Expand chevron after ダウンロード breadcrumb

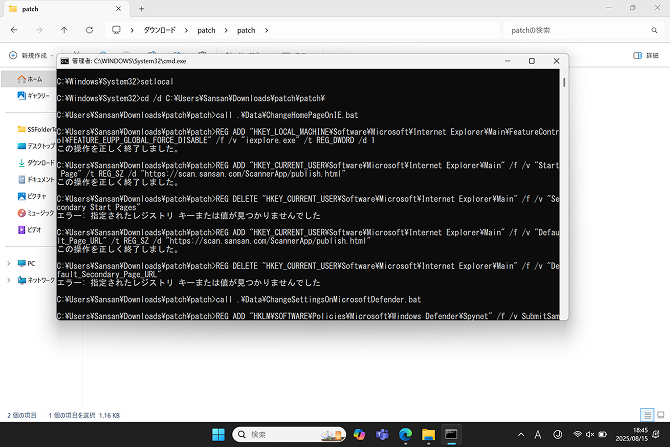point(186,30)
